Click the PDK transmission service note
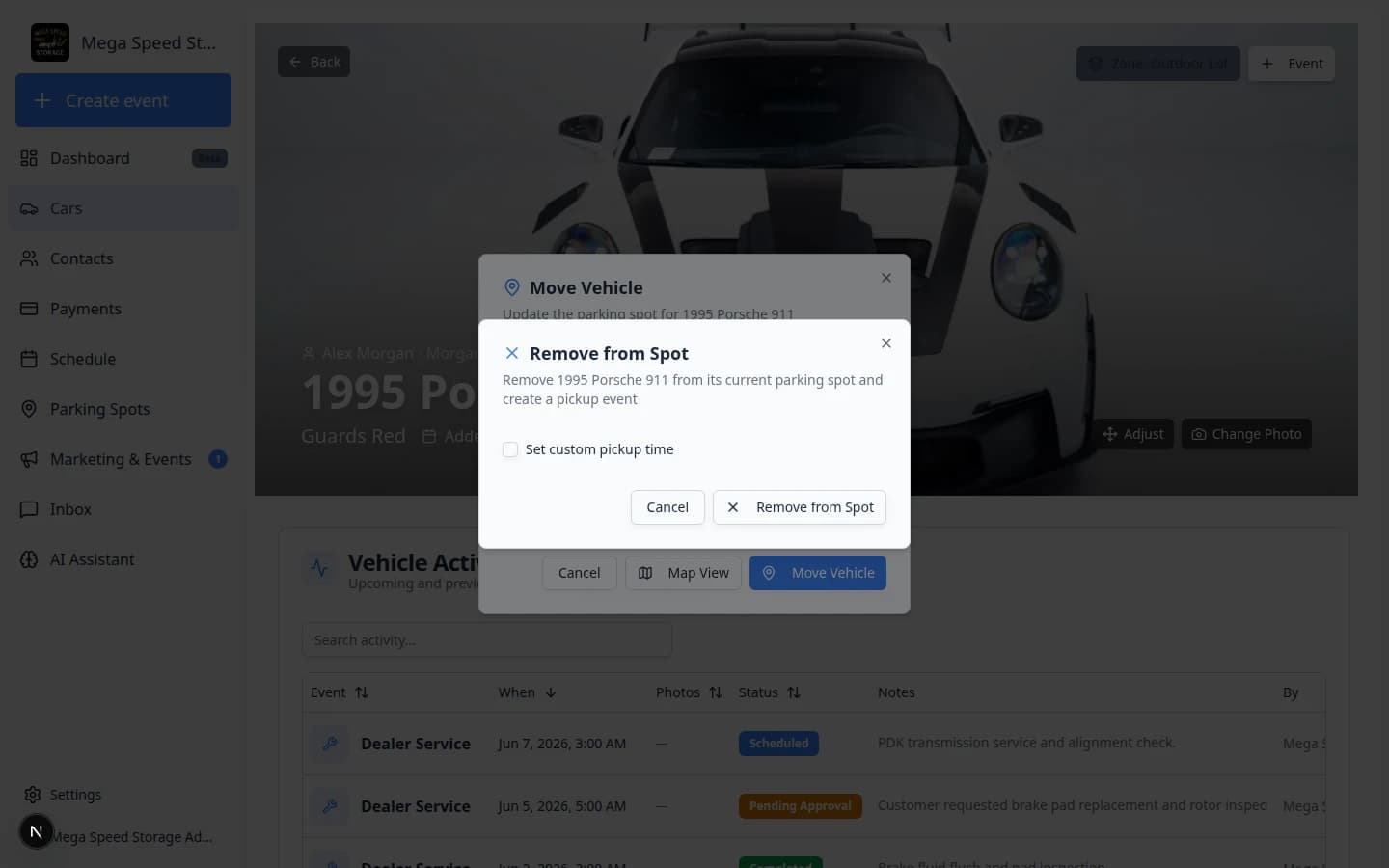The height and width of the screenshot is (868, 1389). [1026, 743]
